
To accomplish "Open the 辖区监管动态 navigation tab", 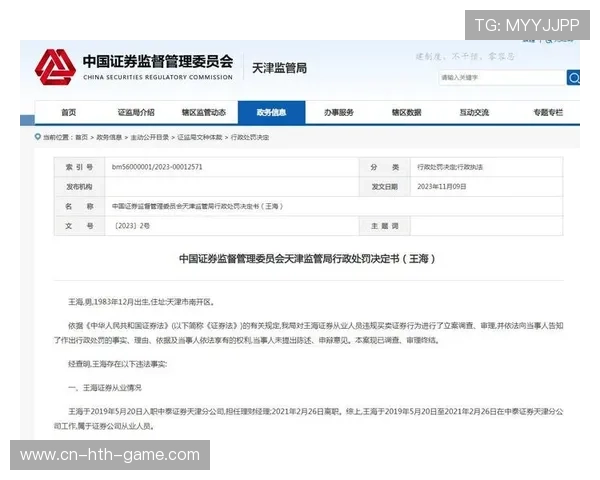I will click(x=204, y=113).
